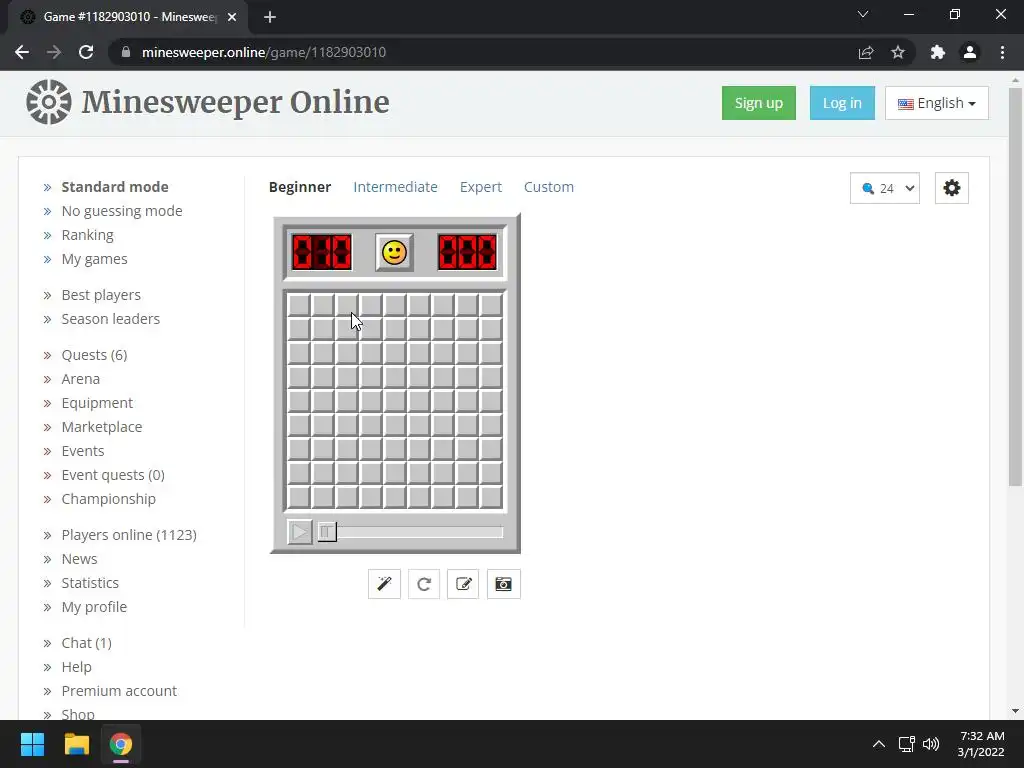View Players online (1123)

129,535
